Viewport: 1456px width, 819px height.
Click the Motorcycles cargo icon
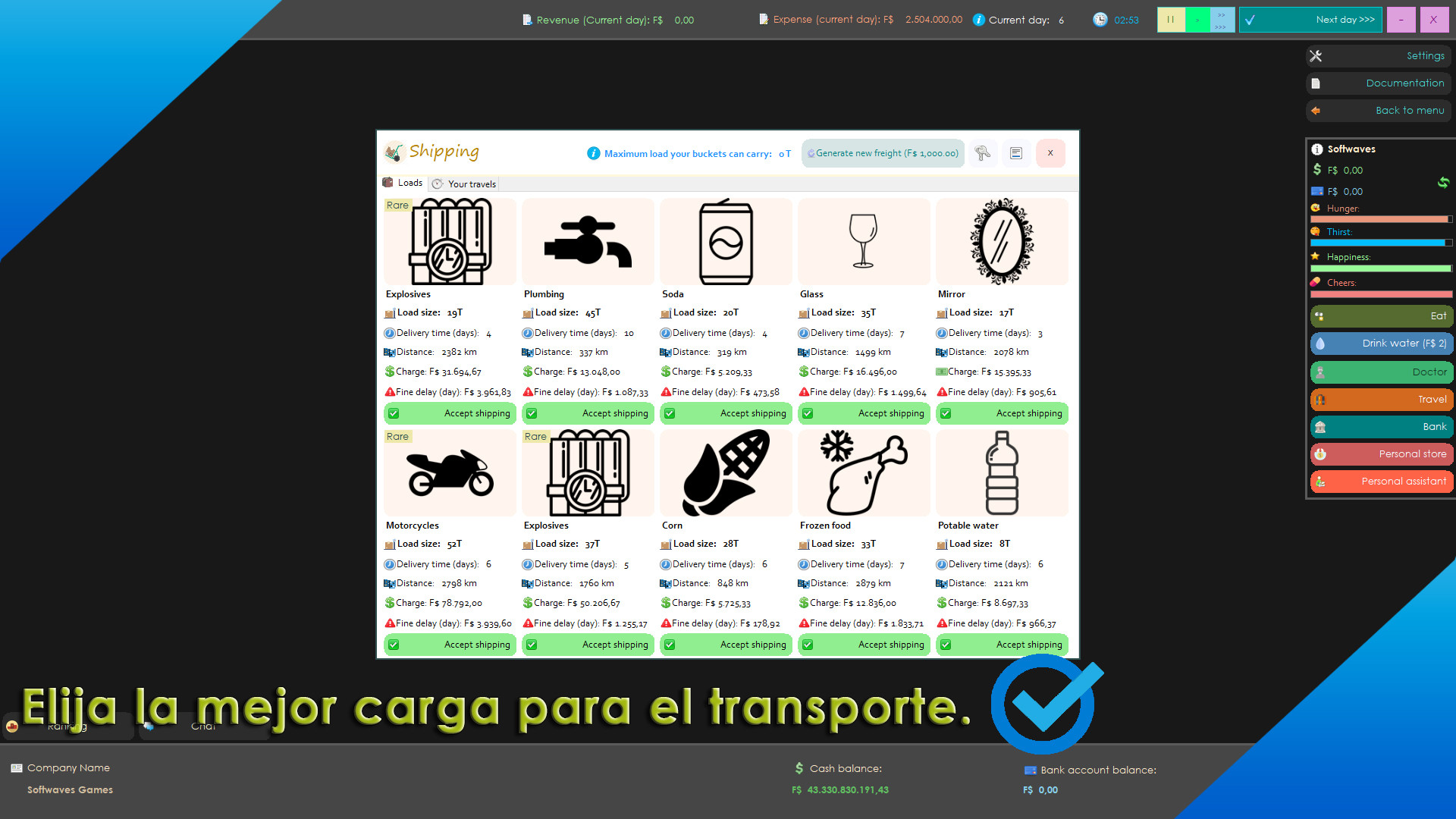(x=450, y=472)
